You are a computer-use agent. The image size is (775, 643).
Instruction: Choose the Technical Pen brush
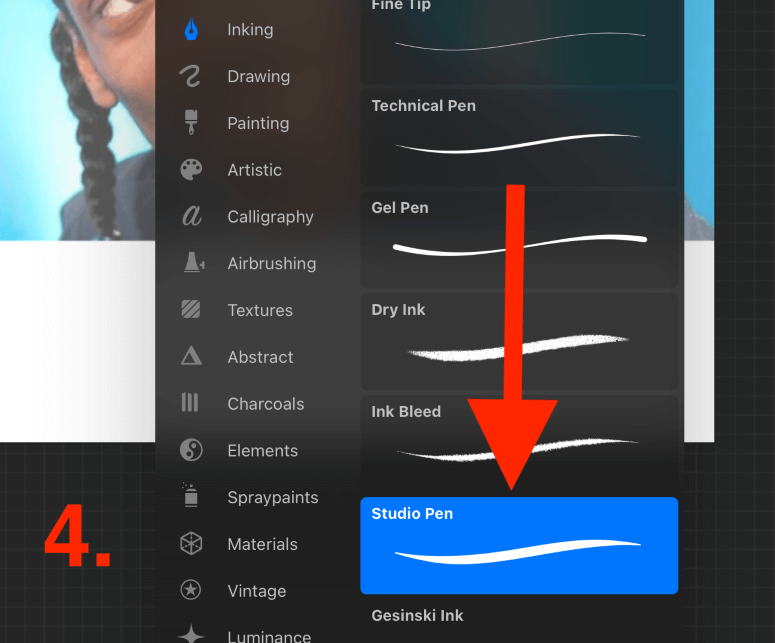point(519,138)
